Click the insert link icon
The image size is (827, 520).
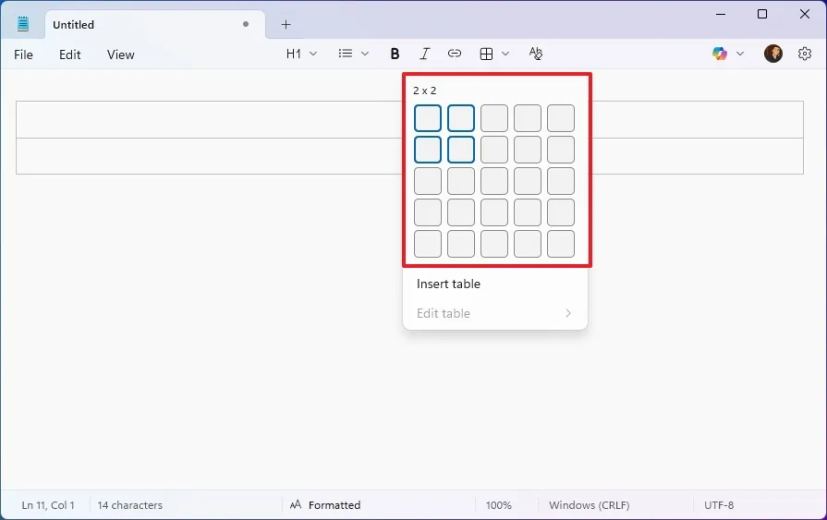coord(454,54)
